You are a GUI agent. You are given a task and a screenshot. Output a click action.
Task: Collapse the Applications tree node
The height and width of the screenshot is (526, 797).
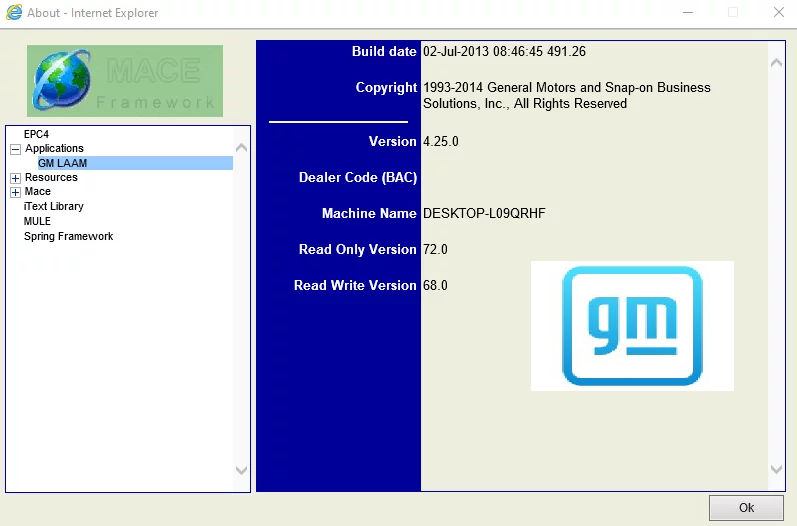click(15, 149)
